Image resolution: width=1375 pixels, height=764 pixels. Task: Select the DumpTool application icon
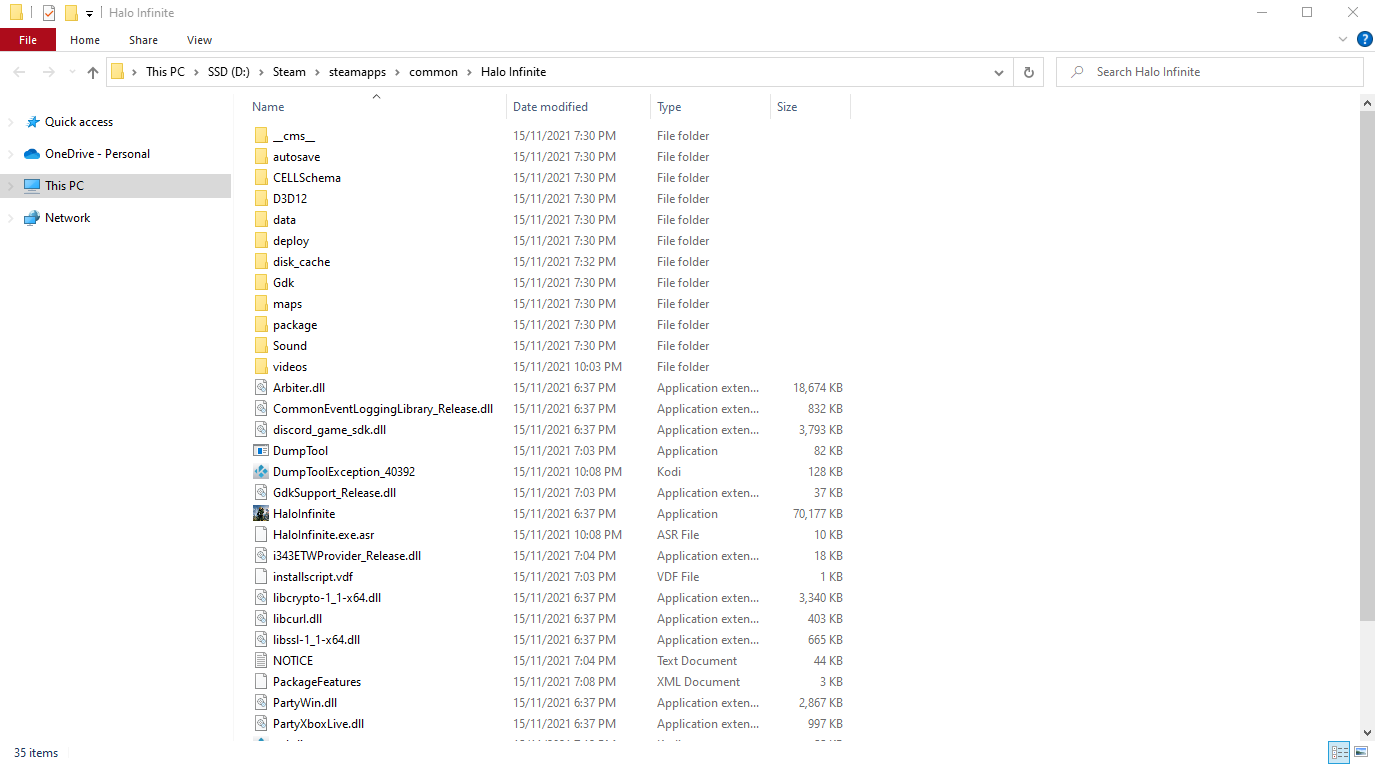261,451
